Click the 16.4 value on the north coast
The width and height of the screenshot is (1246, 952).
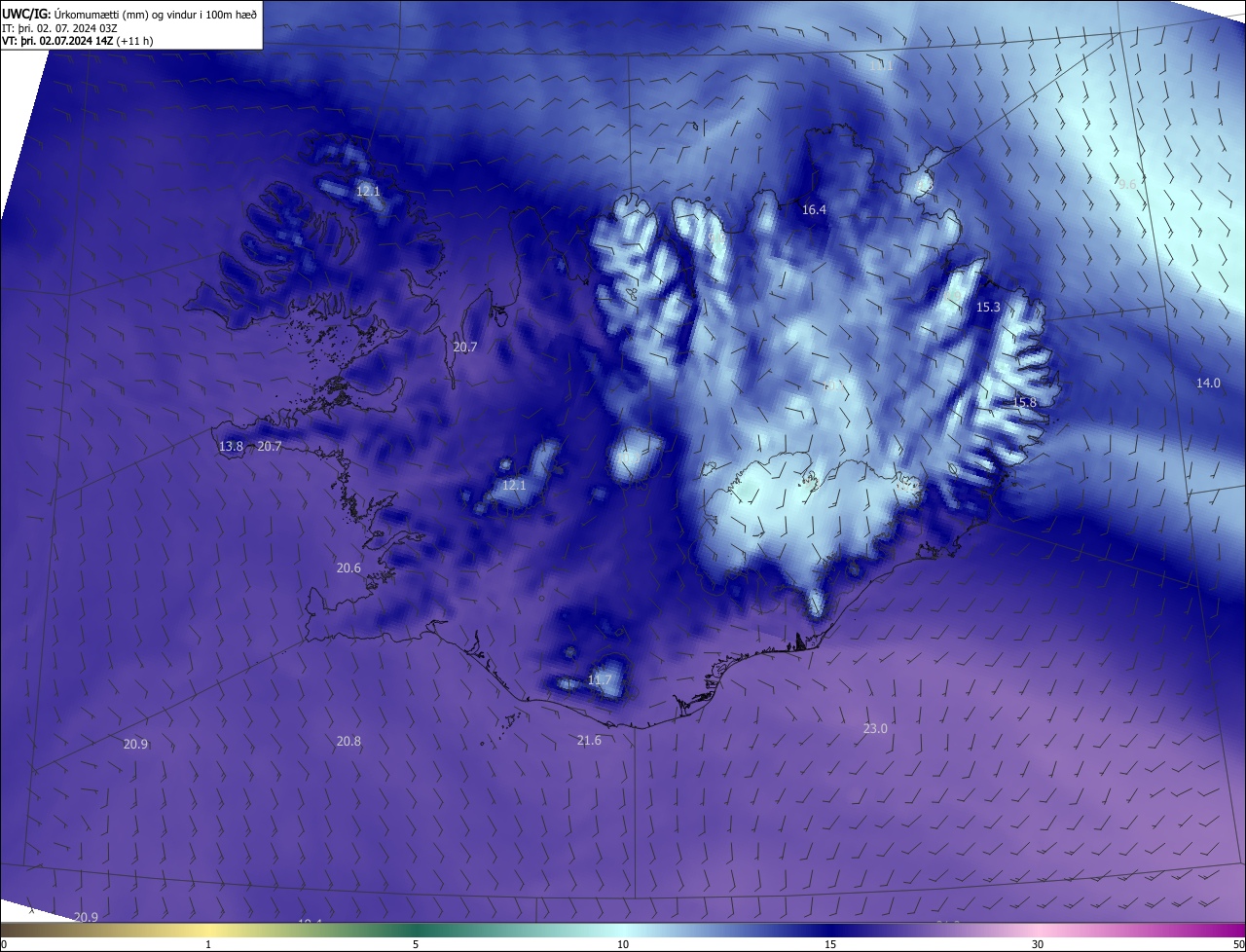point(814,210)
